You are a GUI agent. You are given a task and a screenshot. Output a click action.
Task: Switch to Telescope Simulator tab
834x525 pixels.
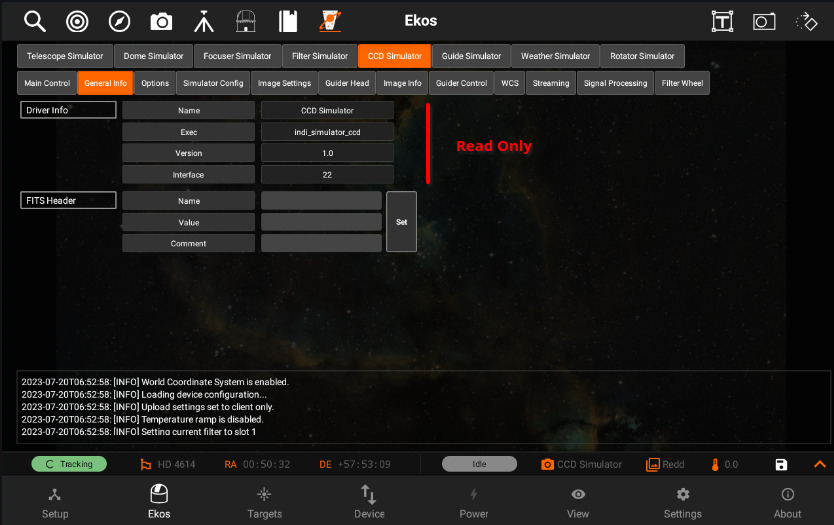[65, 56]
